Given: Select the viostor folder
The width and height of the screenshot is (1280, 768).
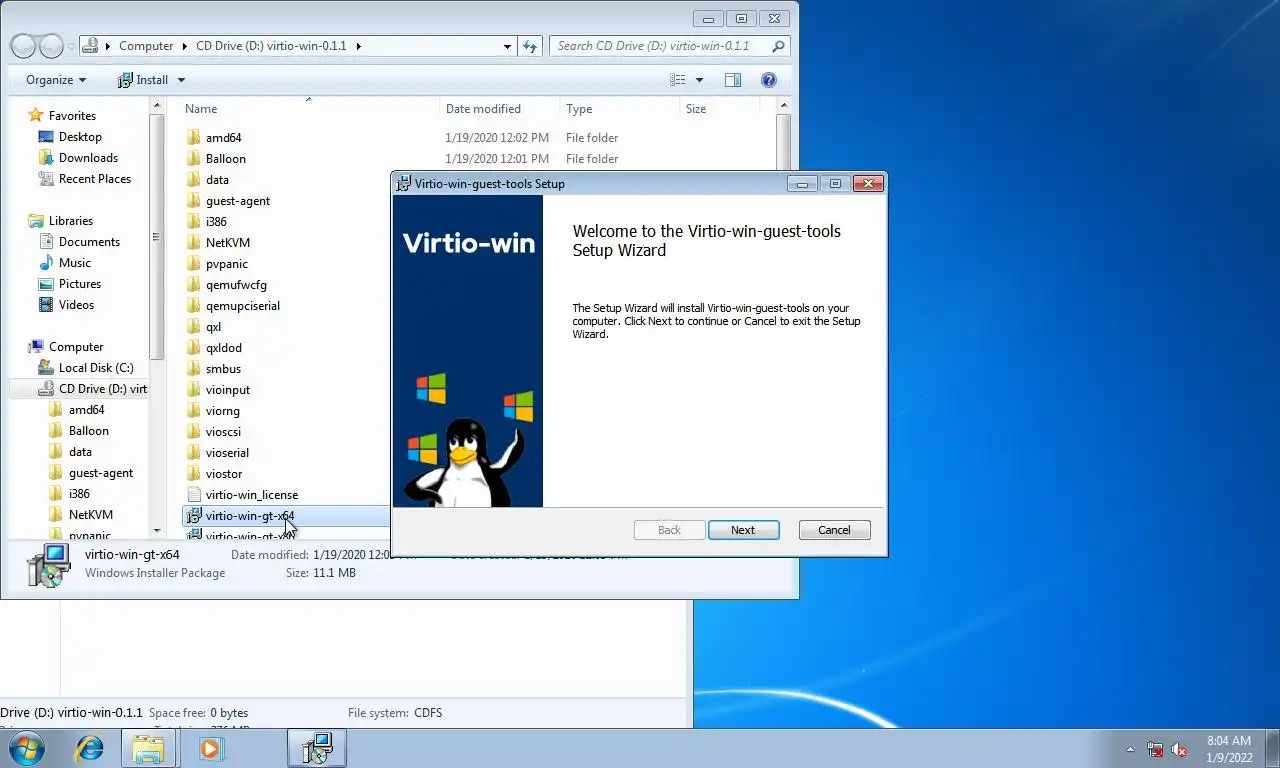Looking at the screenshot, I should [224, 474].
